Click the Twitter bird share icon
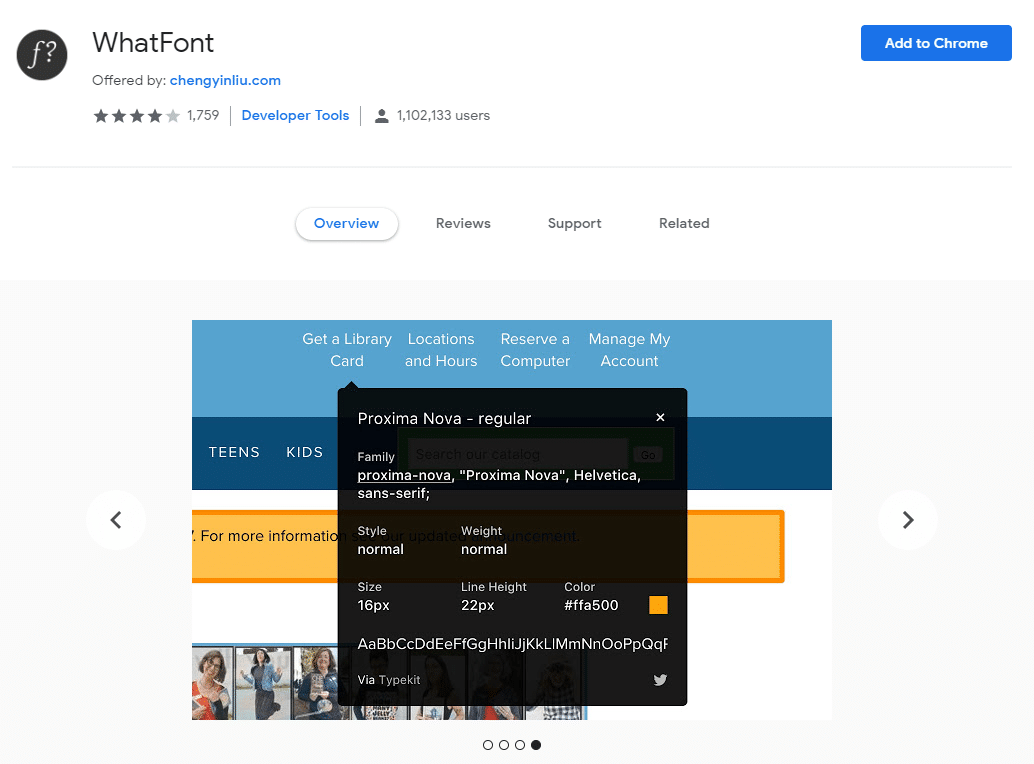Screen dimensions: 1034x764 660,680
